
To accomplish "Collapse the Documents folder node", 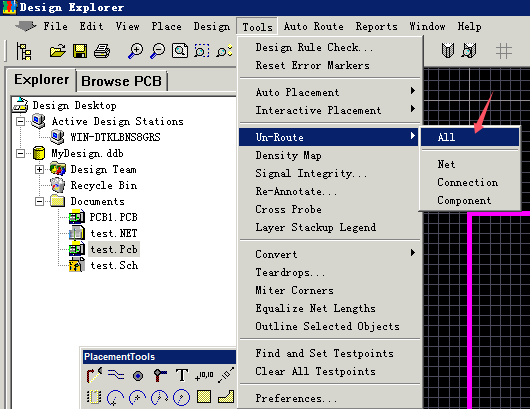I will pyautogui.click(x=39, y=201).
